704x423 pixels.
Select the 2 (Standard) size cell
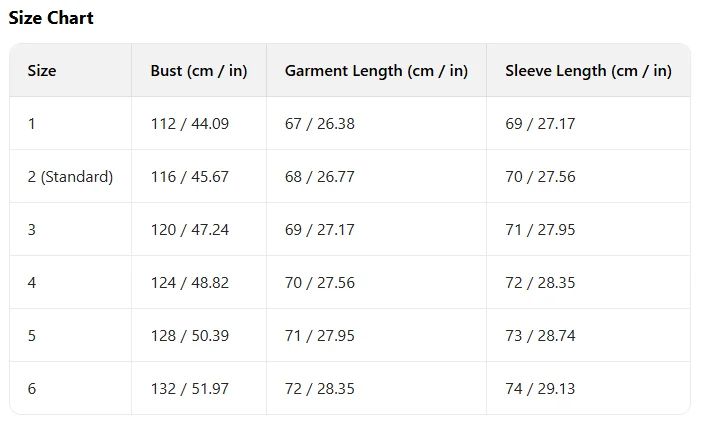pyautogui.click(x=70, y=177)
